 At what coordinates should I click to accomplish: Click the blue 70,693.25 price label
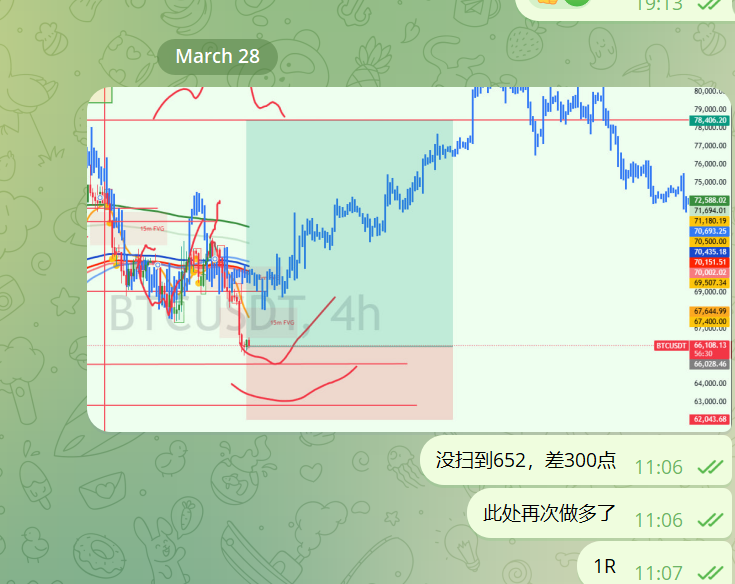(x=709, y=231)
